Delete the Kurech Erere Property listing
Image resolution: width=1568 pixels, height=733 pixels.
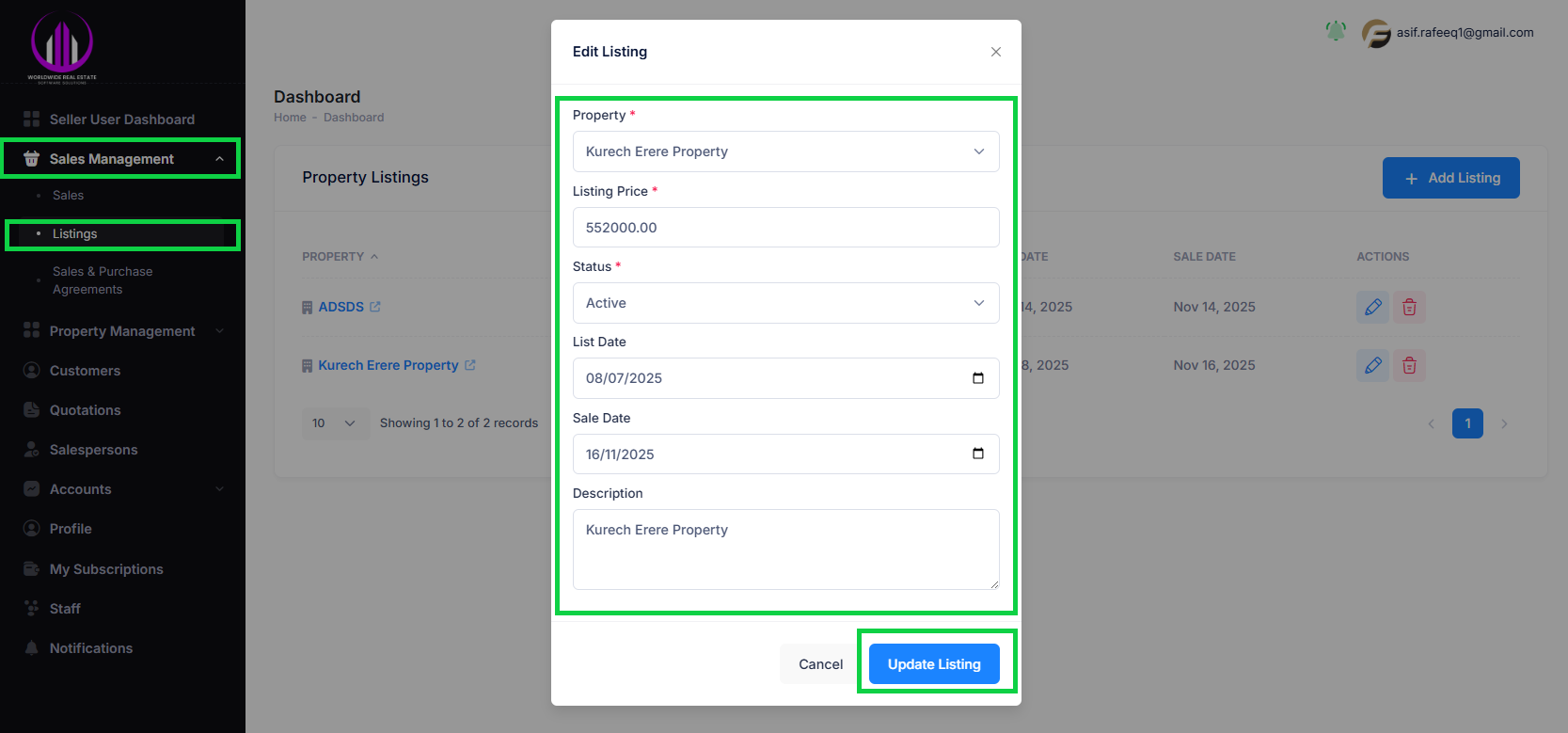[x=1409, y=365]
